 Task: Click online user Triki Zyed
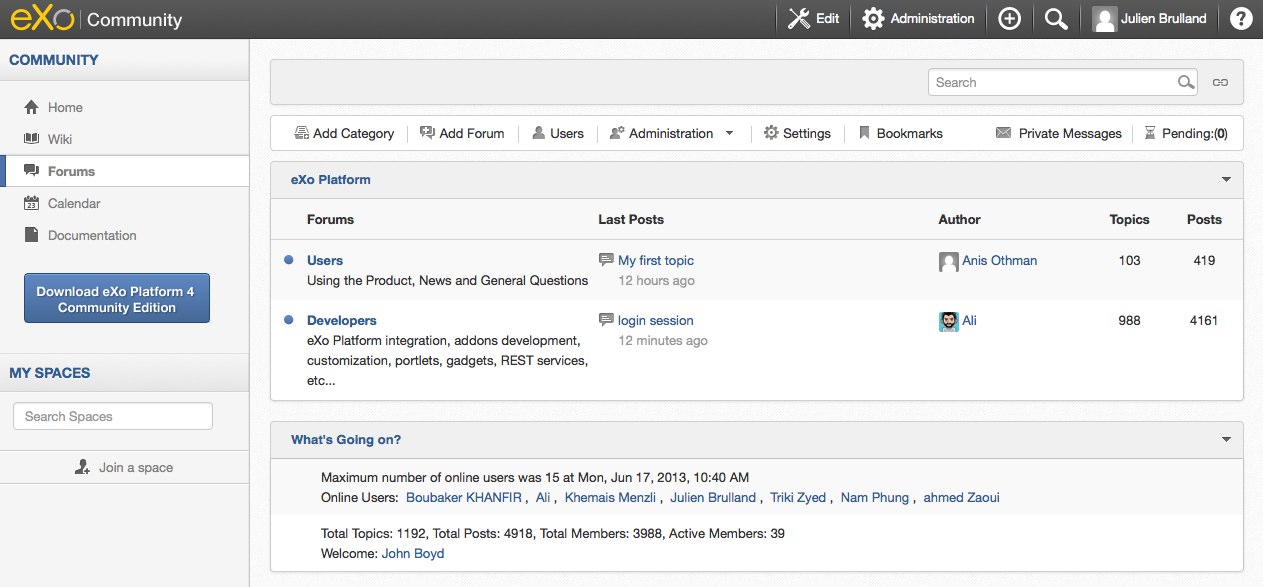click(798, 497)
